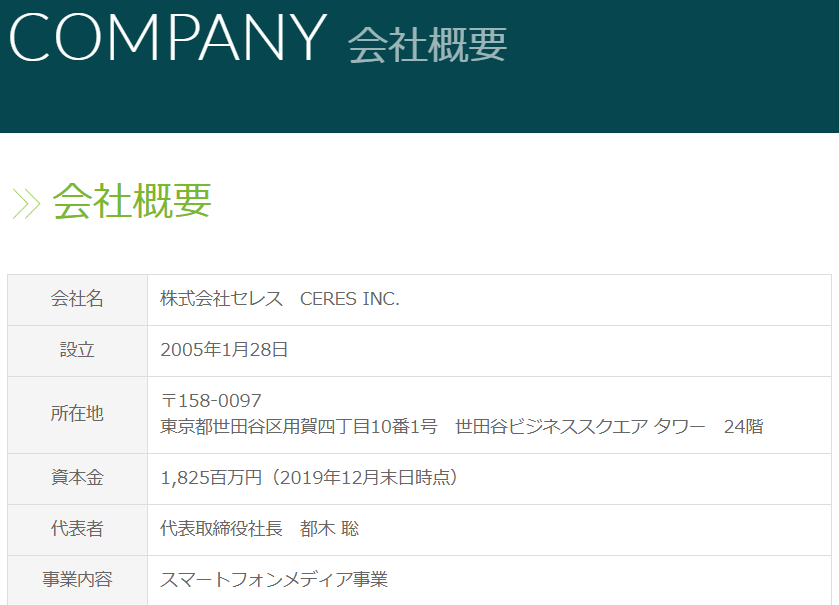This screenshot has width=839, height=605.
Task: Click the postal code 〒158-0097
Action: point(211,401)
